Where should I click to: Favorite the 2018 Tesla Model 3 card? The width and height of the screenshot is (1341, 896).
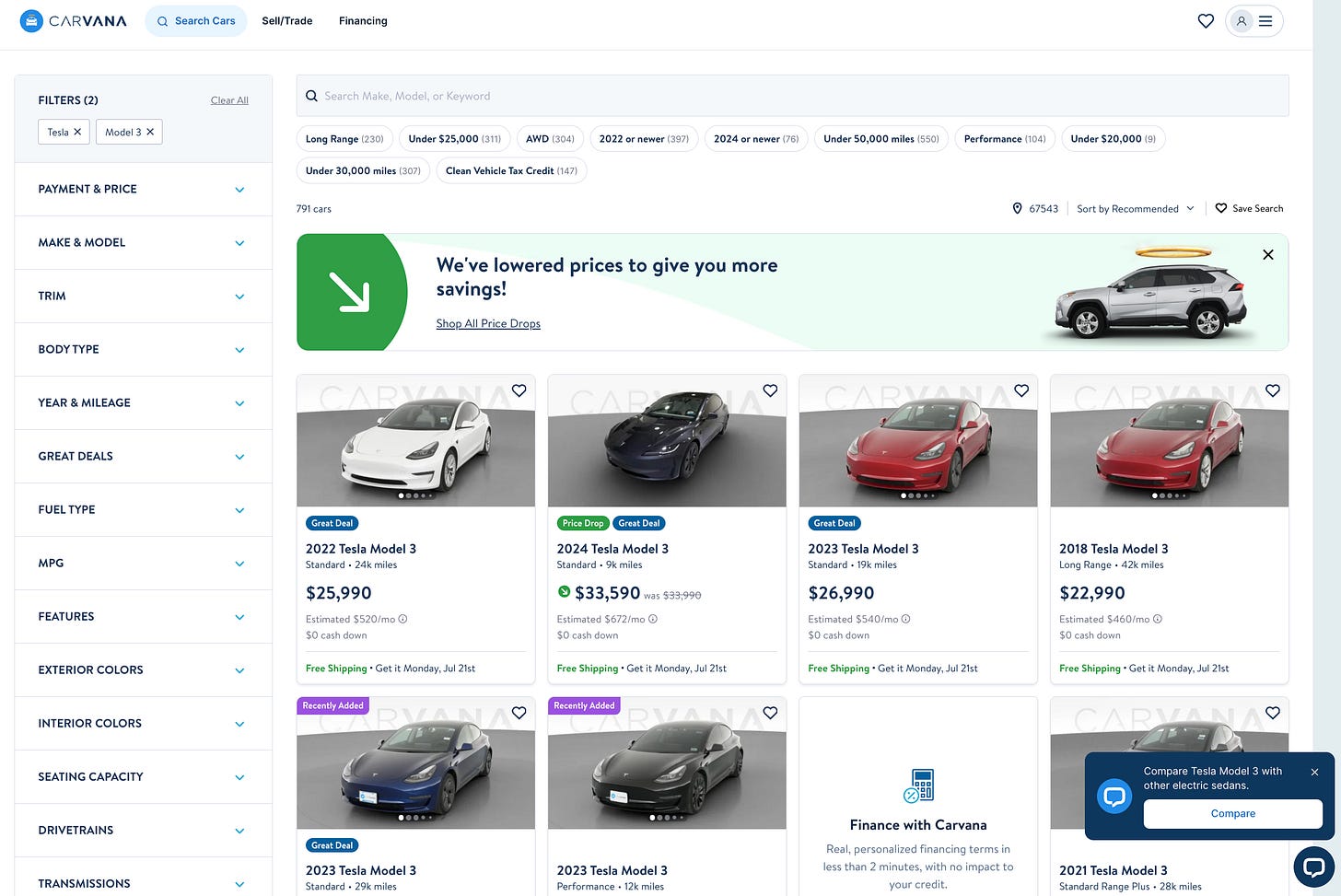1273,390
